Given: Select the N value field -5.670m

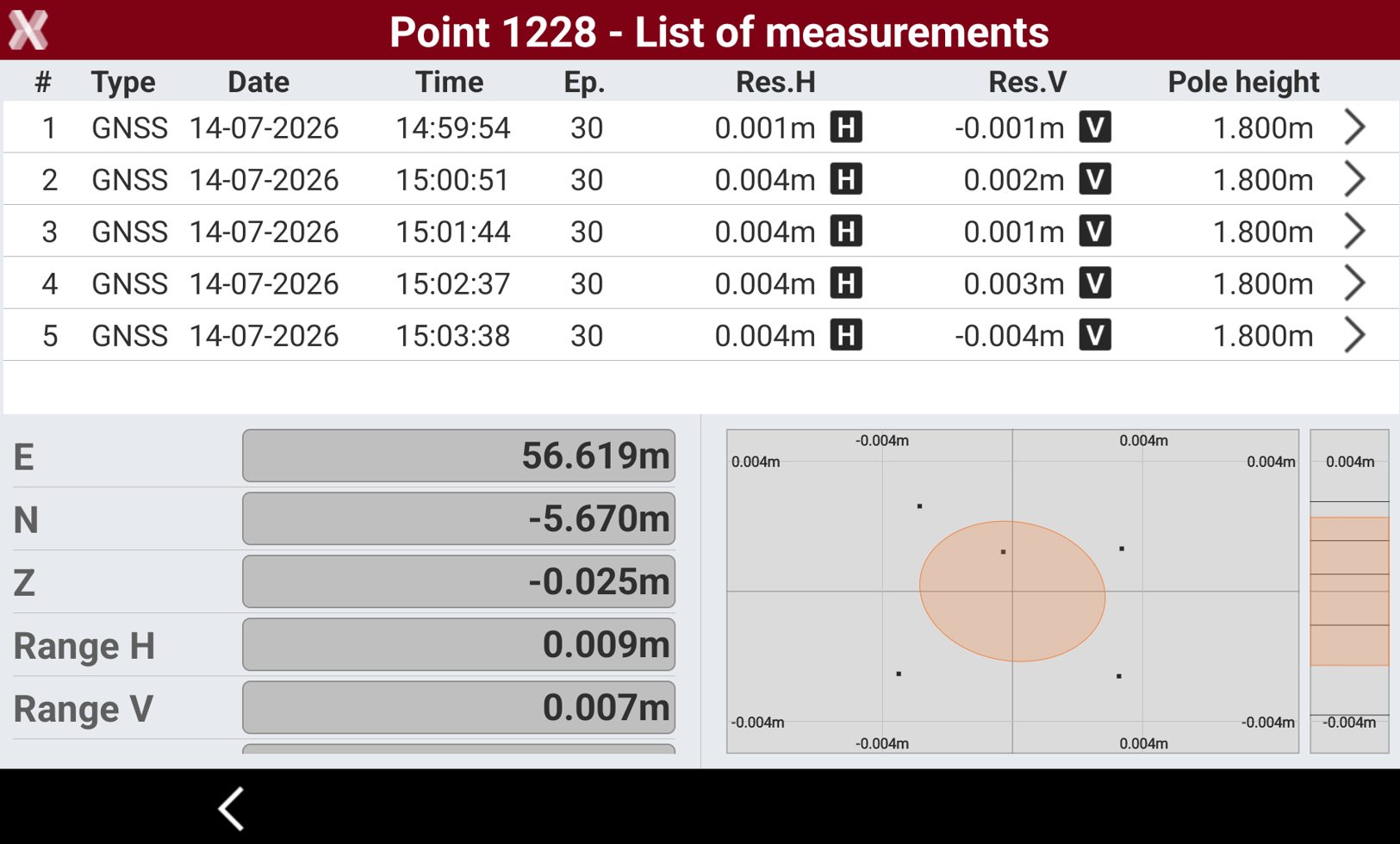Looking at the screenshot, I should tap(458, 518).
